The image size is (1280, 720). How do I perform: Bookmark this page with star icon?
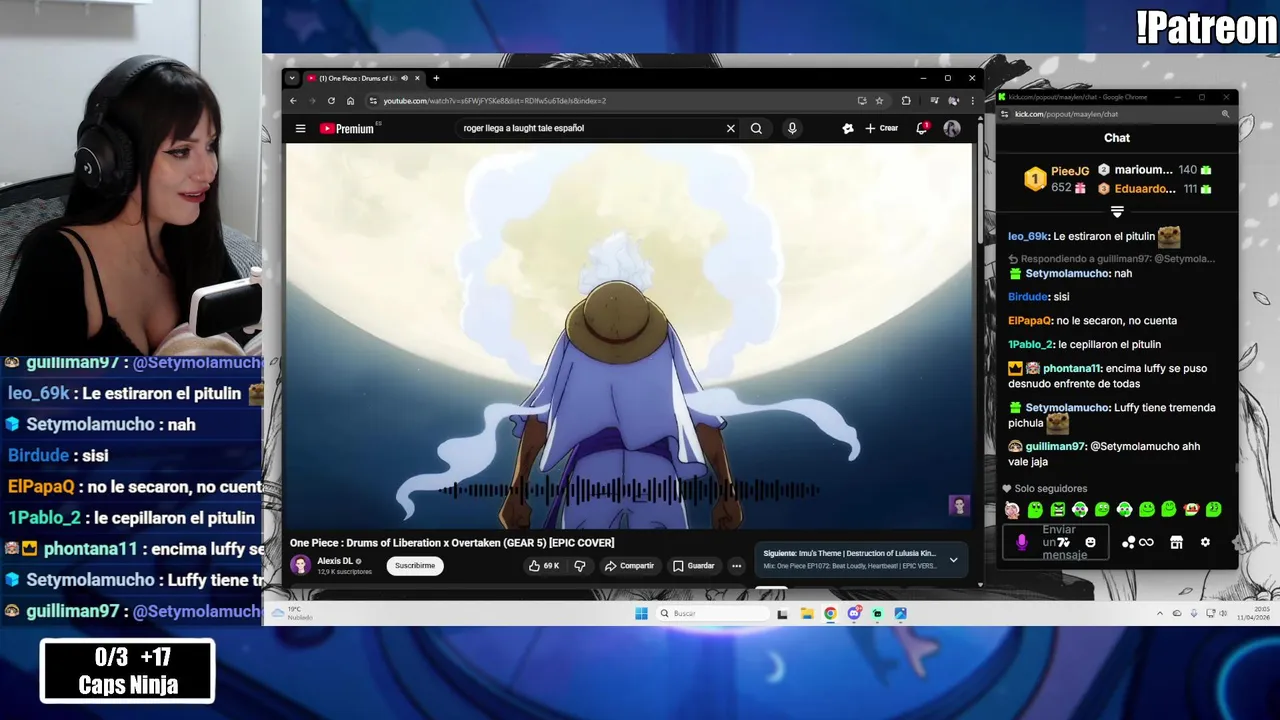[879, 101]
